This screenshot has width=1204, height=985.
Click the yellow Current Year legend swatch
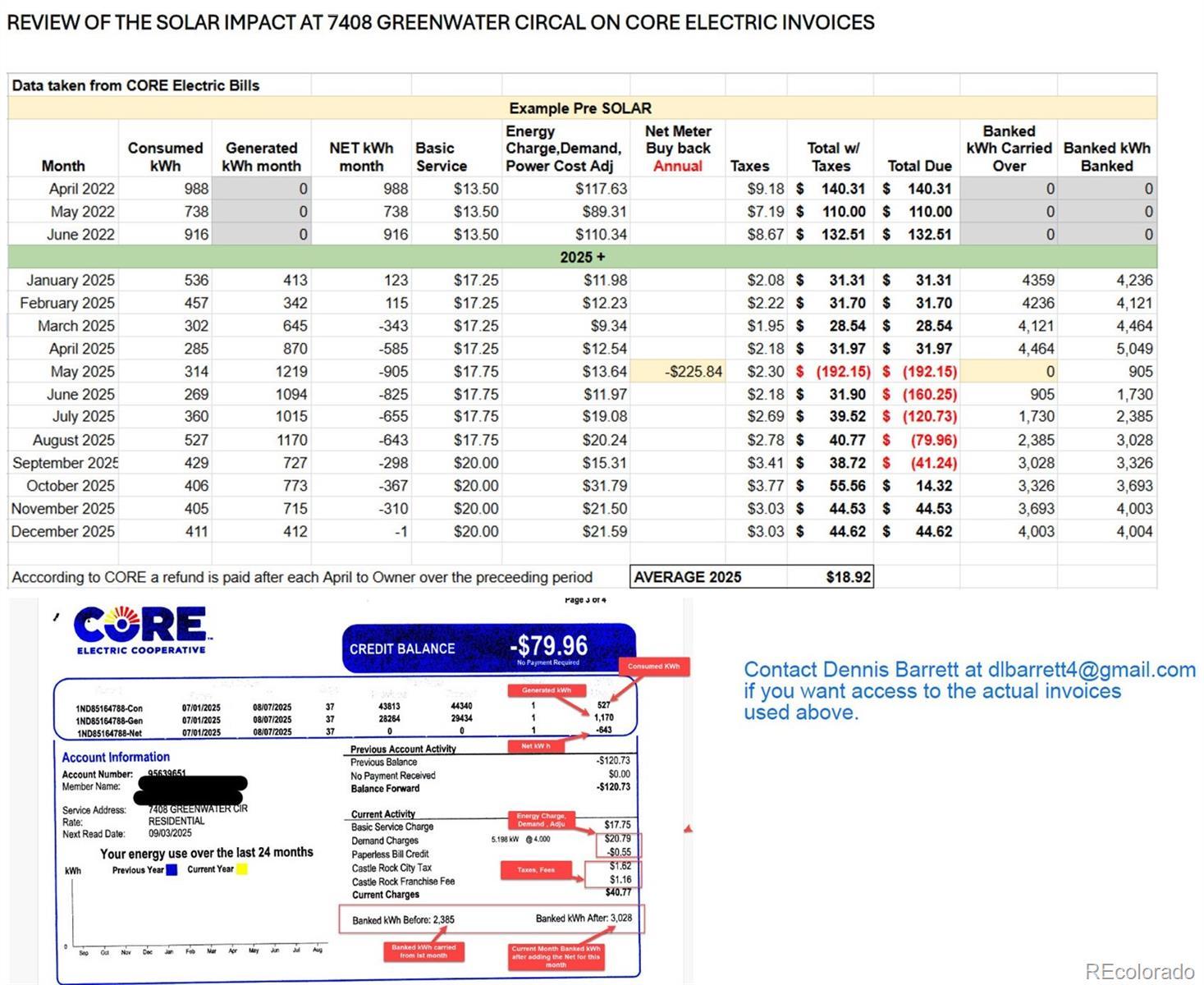click(242, 869)
